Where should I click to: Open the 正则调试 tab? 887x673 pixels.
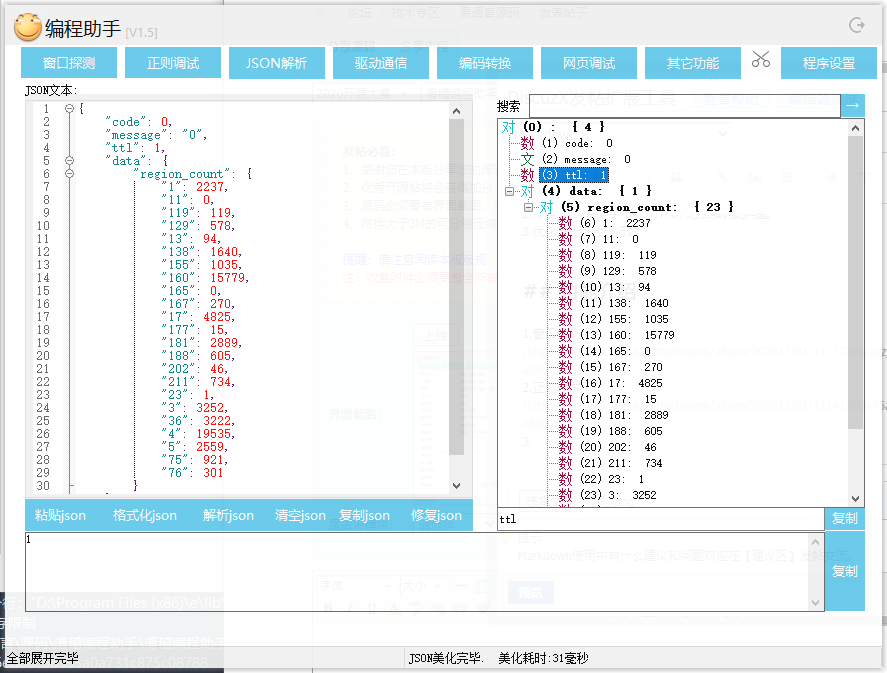tap(173, 63)
